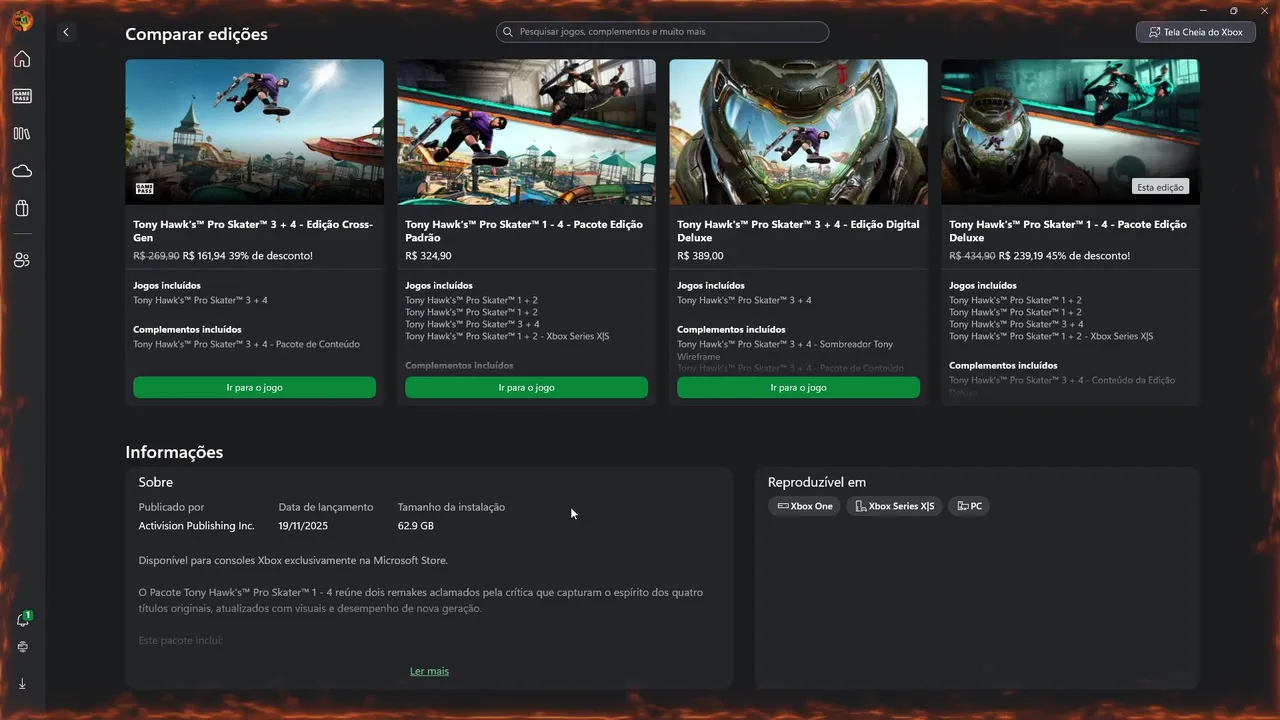Switch to Tela Cheia do Xbox
1280x720 pixels.
point(1195,32)
